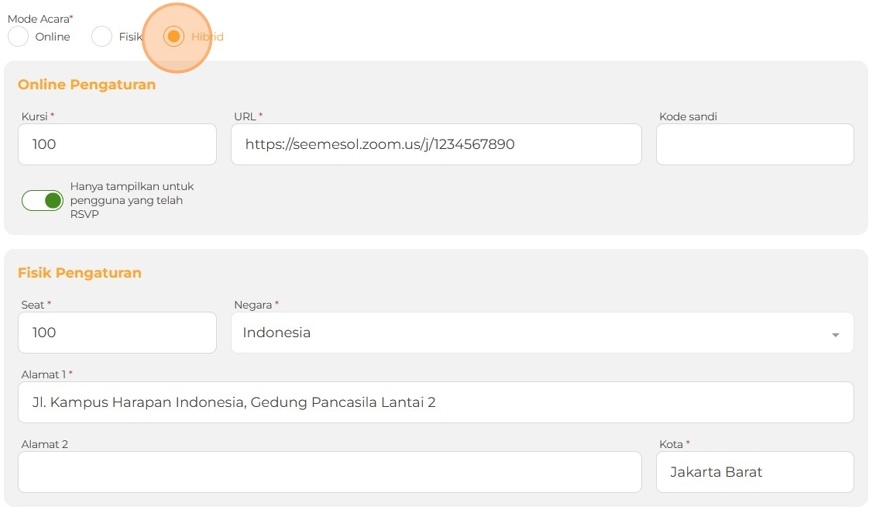The image size is (873, 513).
Task: Toggle the RSVP-only display switch
Action: (42, 201)
